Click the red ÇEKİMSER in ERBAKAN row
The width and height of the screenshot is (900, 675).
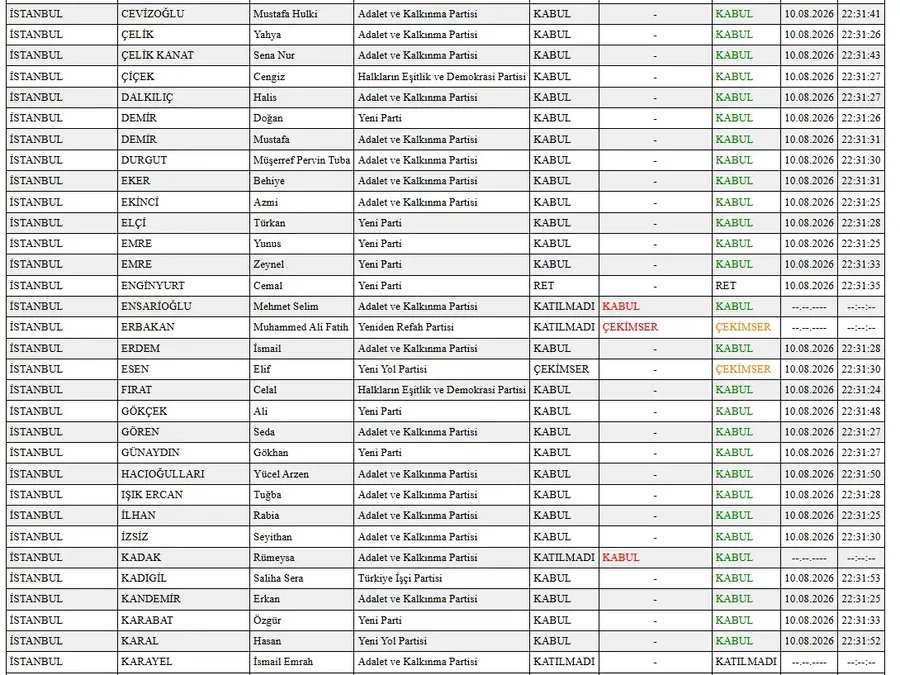tap(630, 327)
